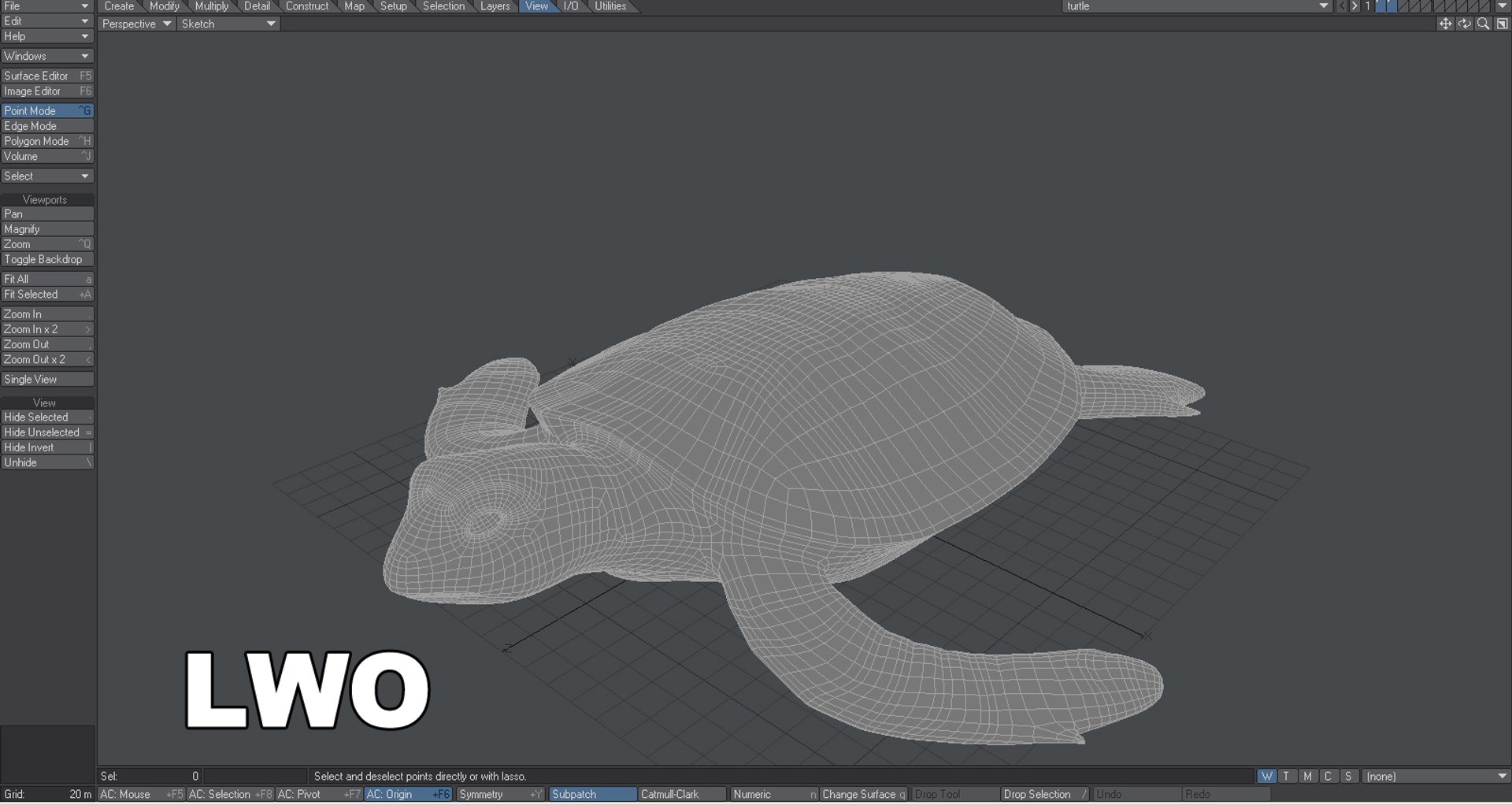
Task: Click Unhide button
Action: [x=46, y=462]
